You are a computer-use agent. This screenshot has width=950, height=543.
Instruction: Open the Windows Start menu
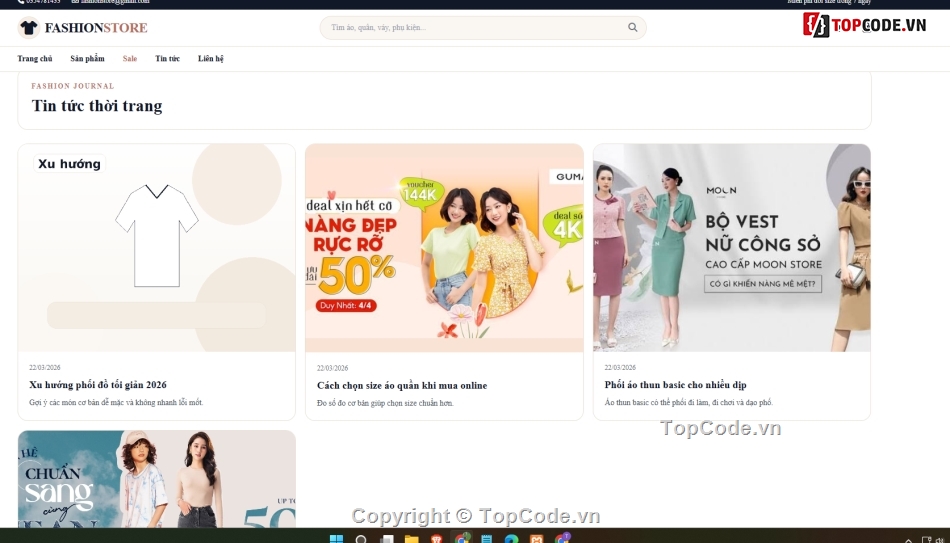[x=336, y=539]
